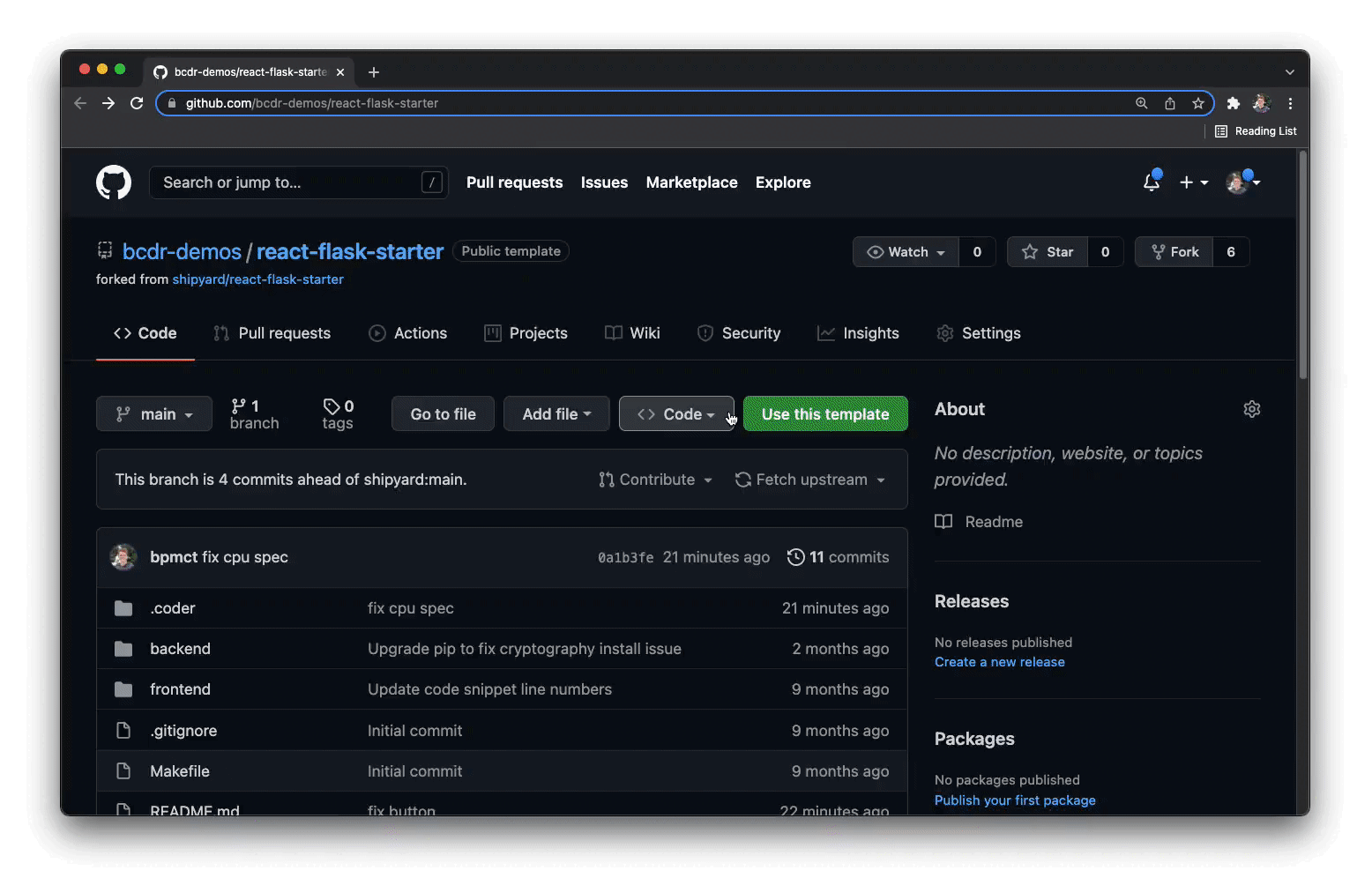Click the page vertical scrollbar
The image size is (1372, 878).
pos(1303,264)
